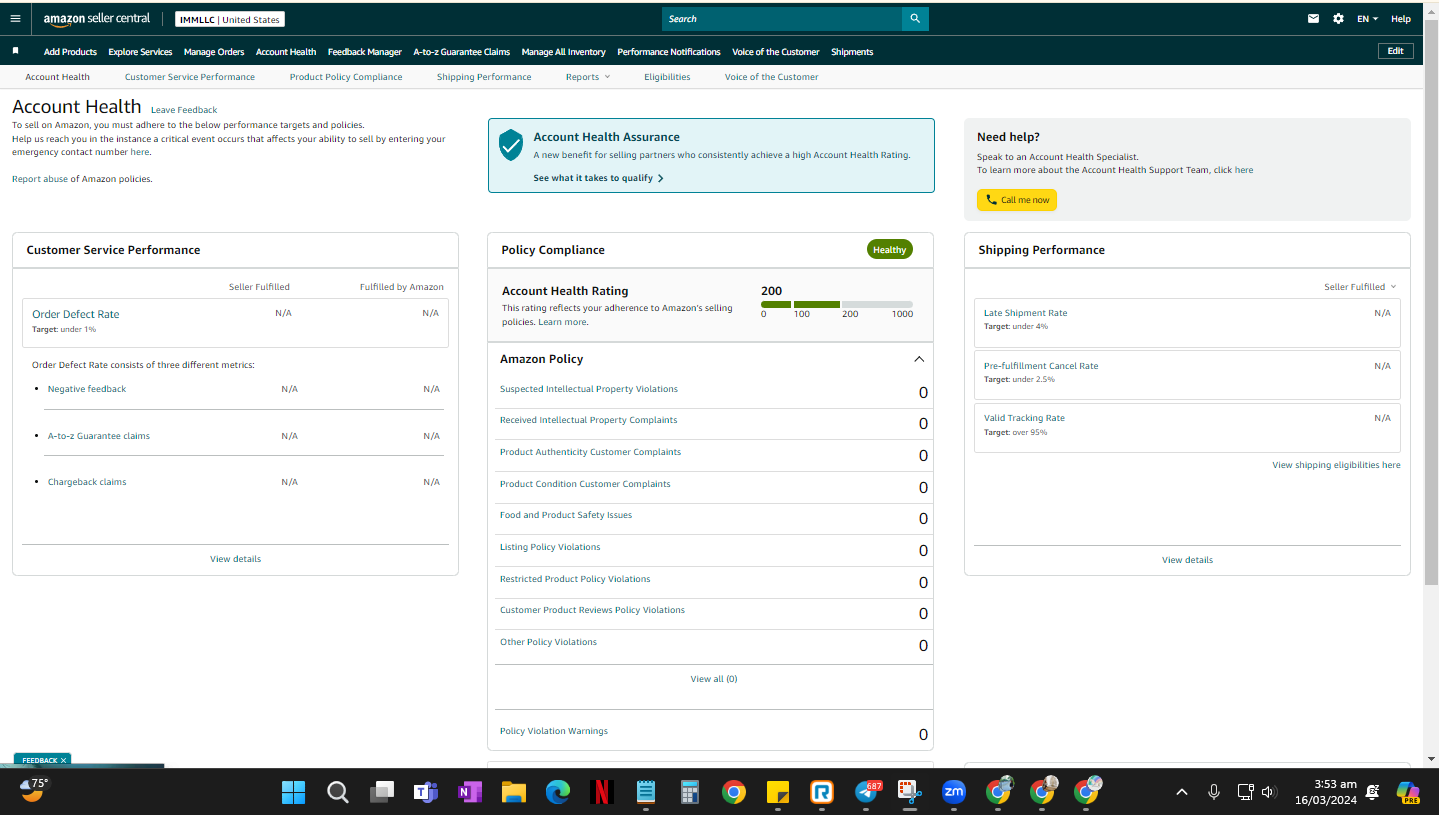Open the Help link in the header

[x=1401, y=19]
